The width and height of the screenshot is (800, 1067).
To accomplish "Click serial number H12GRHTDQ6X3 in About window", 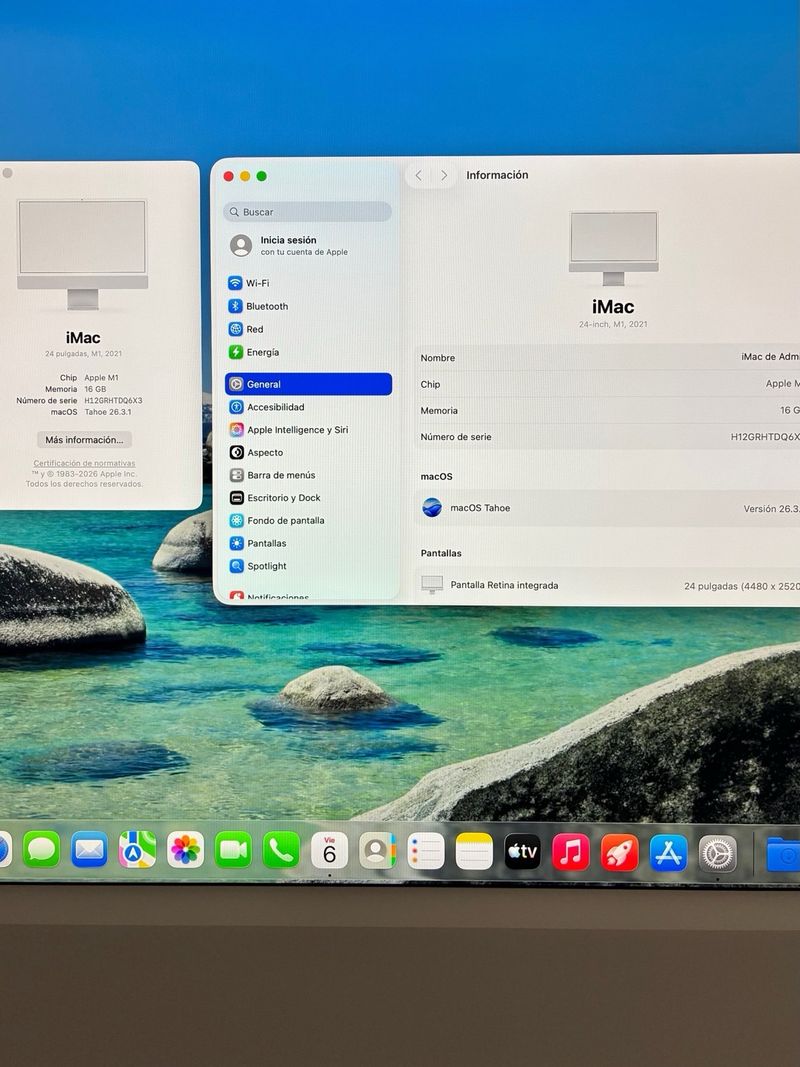I will [x=114, y=401].
